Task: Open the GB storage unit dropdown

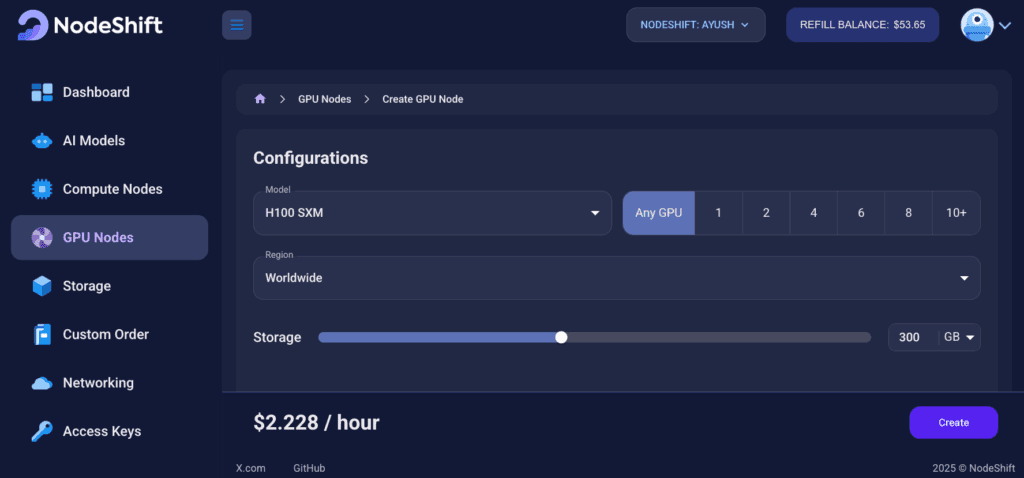Action: coord(959,337)
